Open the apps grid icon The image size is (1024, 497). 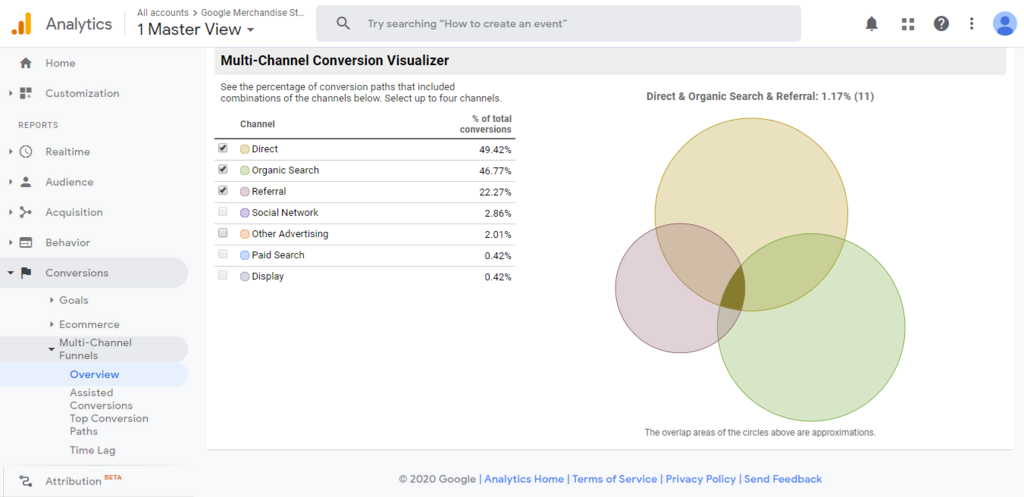907,24
